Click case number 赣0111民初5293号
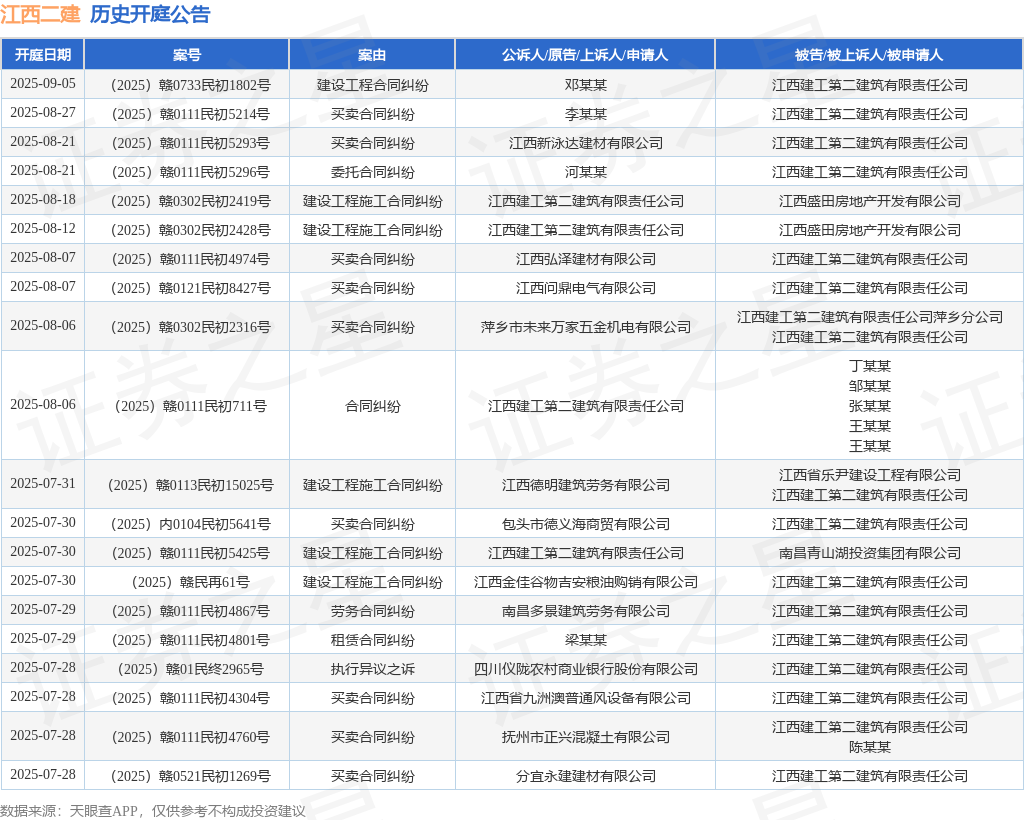This screenshot has height=820, width=1024. coord(191,143)
